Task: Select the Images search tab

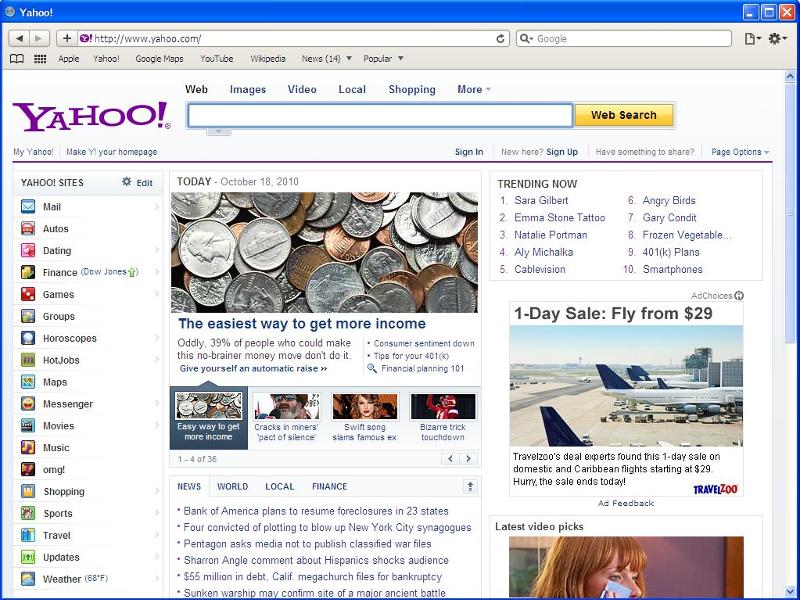Action: coord(248,89)
